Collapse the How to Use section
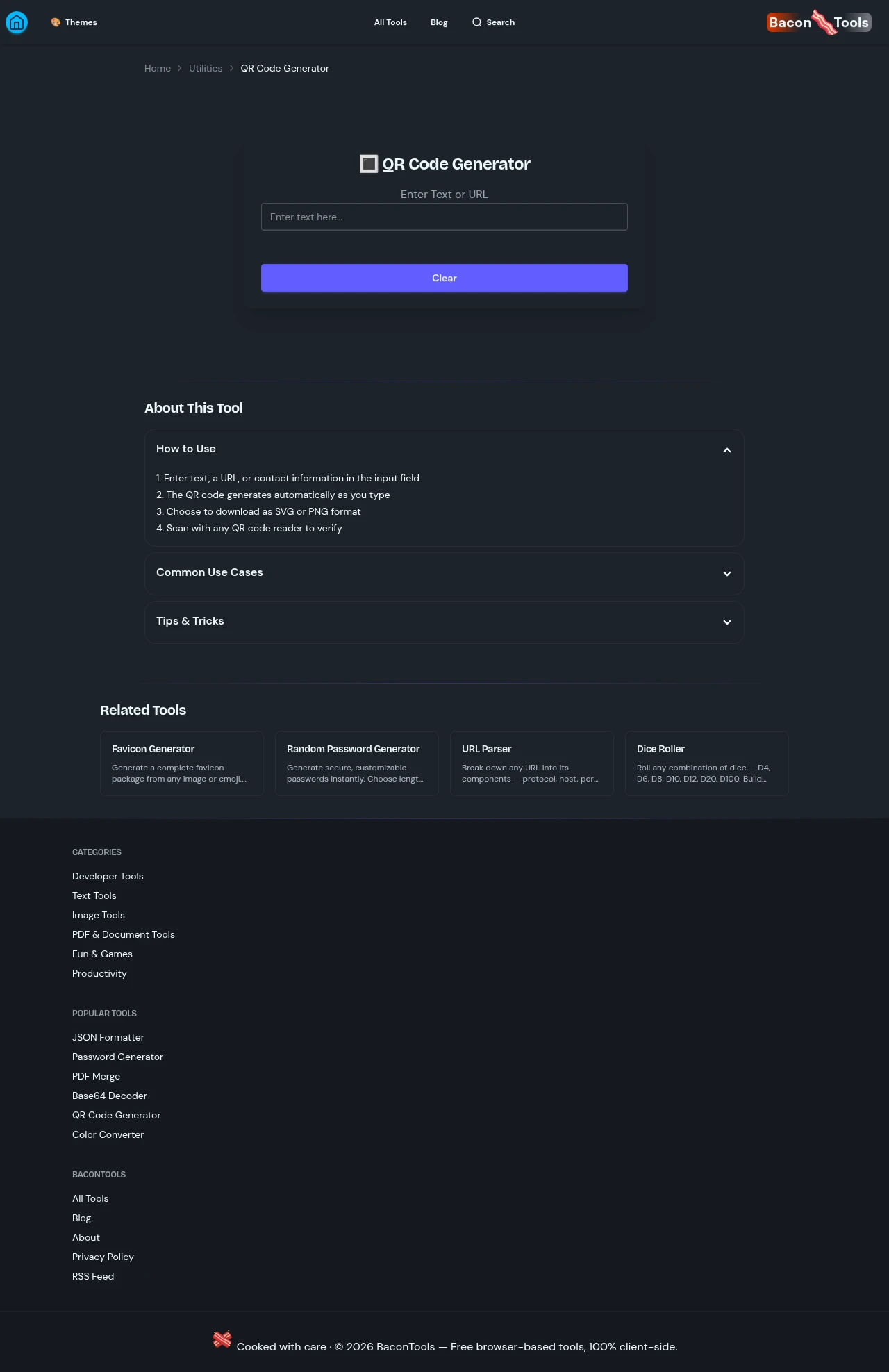This screenshot has width=889, height=1372. (726, 449)
